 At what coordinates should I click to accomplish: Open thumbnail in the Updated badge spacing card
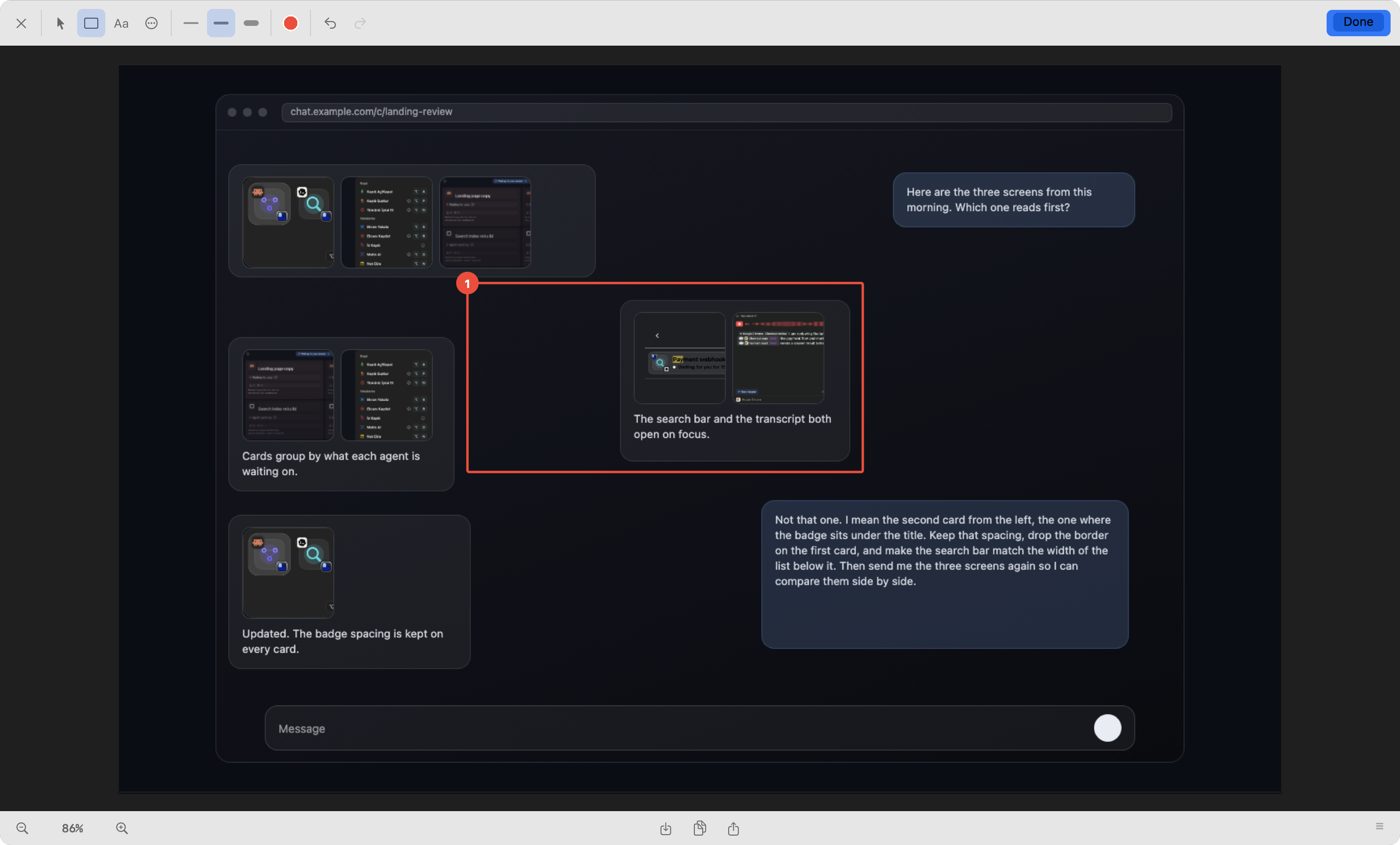tap(288, 573)
